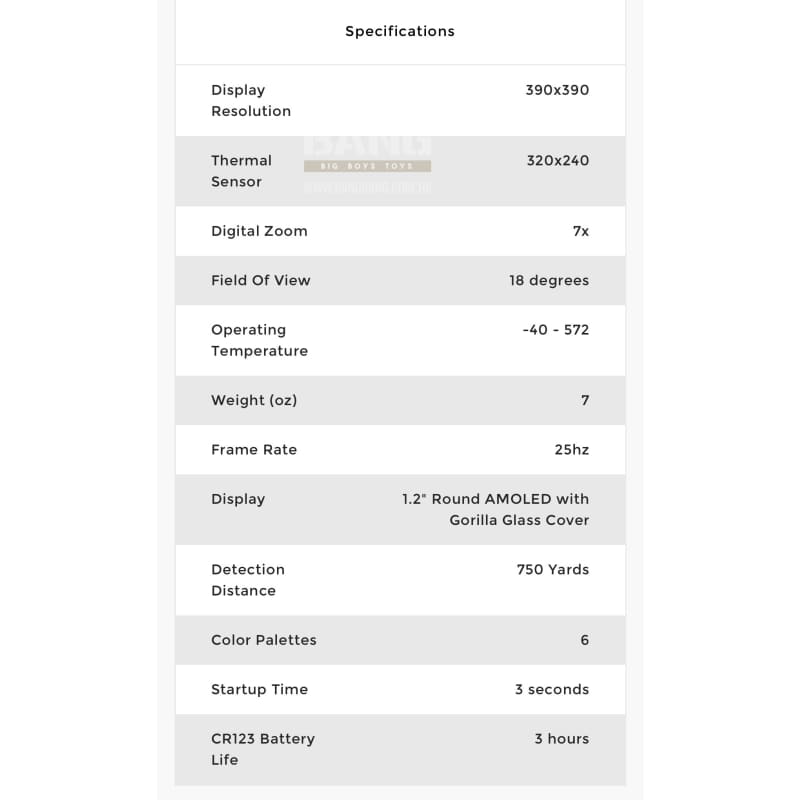
Task: Click the Specifications heading
Action: (x=400, y=31)
